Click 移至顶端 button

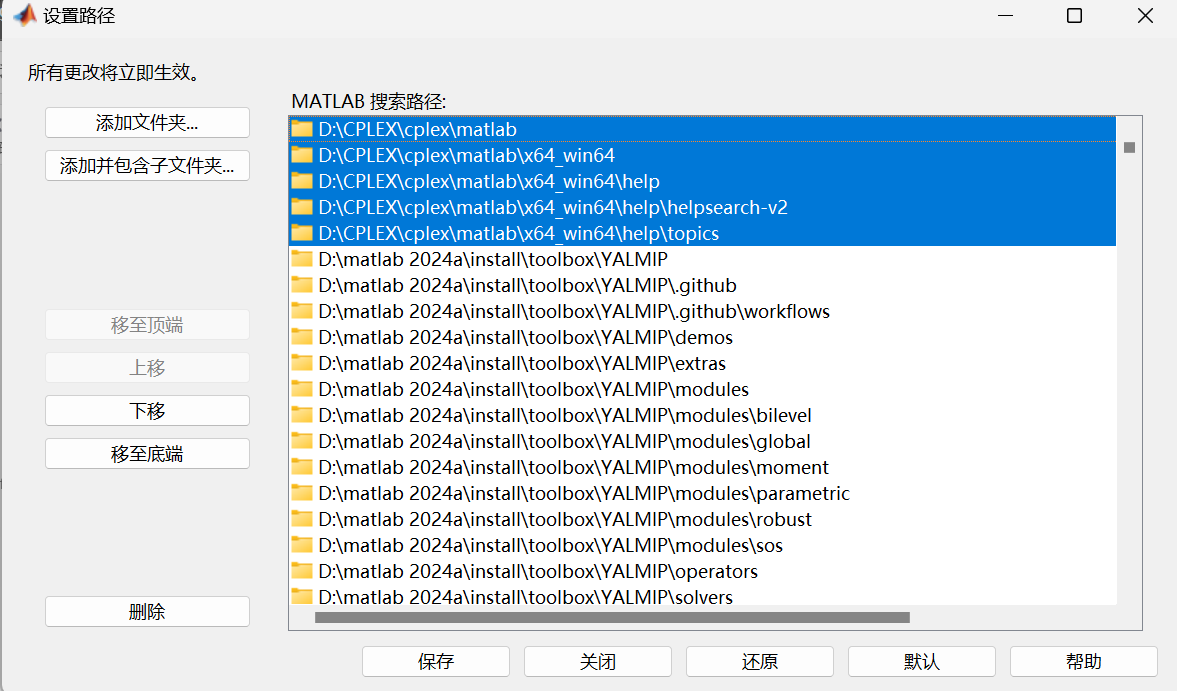(x=147, y=325)
